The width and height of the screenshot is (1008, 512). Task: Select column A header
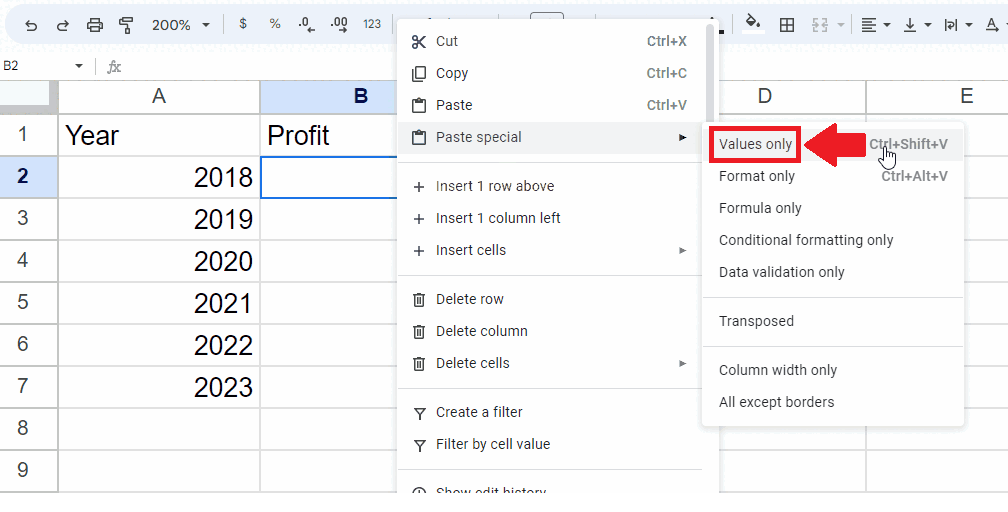(159, 96)
